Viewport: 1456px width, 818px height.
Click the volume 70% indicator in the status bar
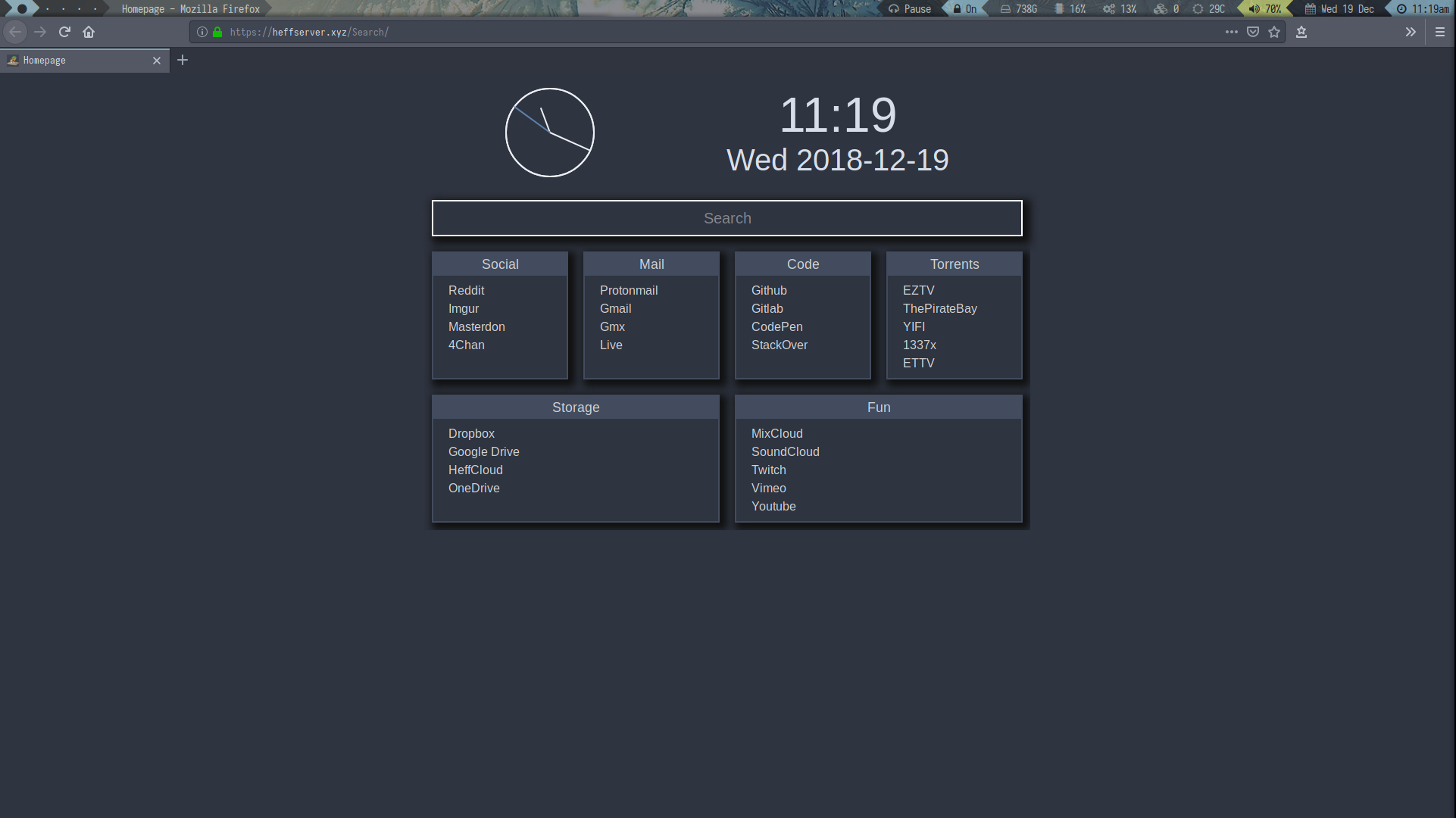1265,9
